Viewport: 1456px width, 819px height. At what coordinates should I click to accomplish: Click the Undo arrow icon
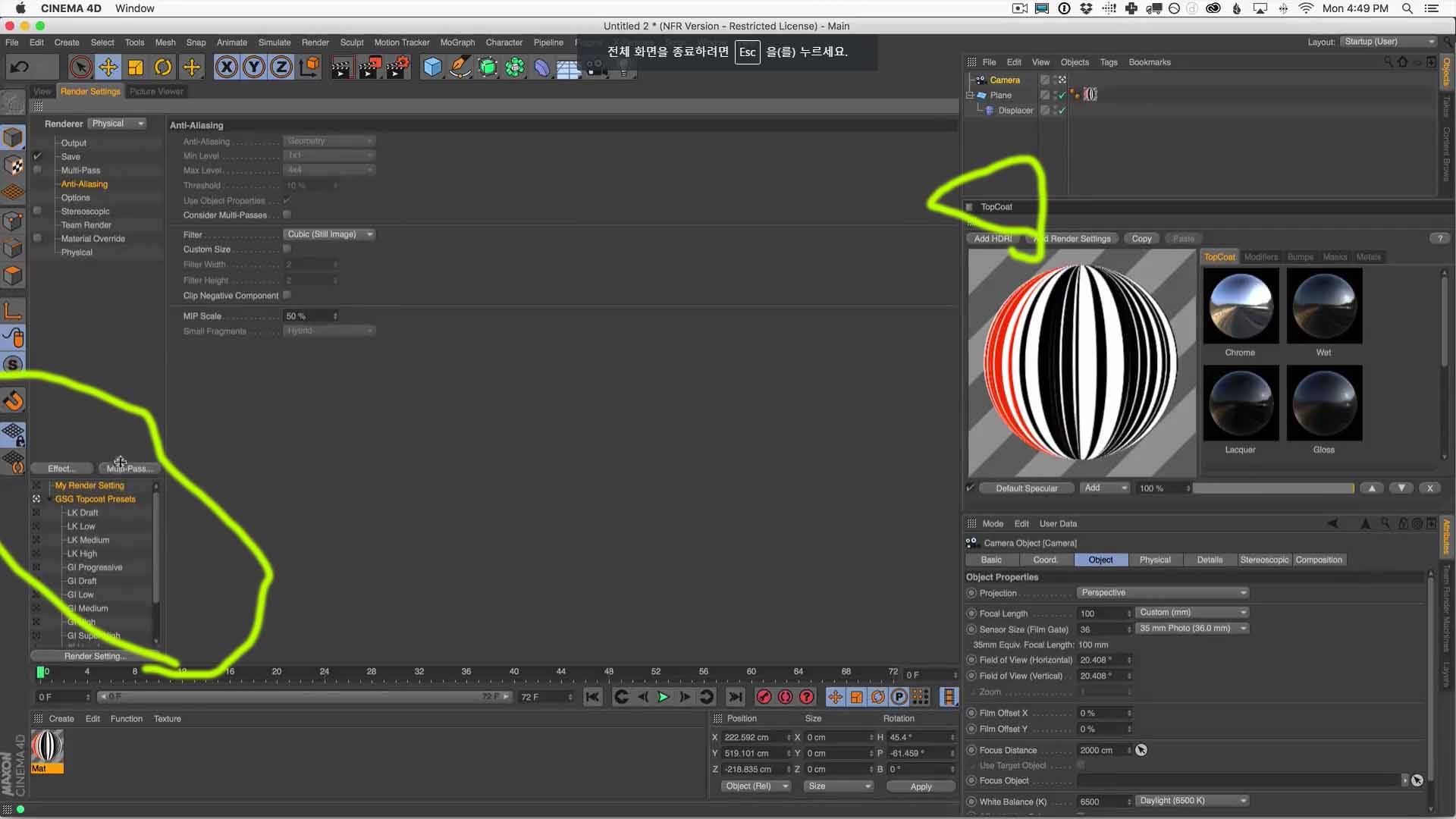click(x=20, y=67)
